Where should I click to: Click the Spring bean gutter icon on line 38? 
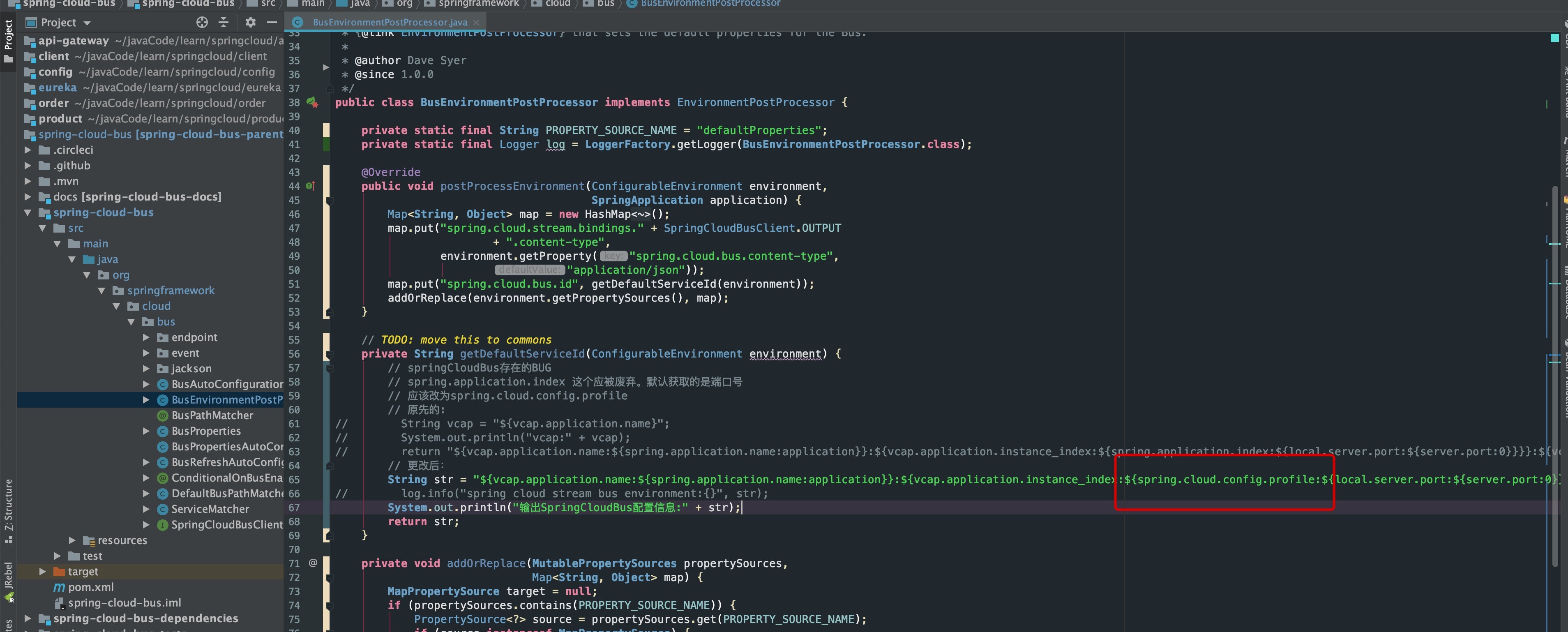(x=312, y=102)
